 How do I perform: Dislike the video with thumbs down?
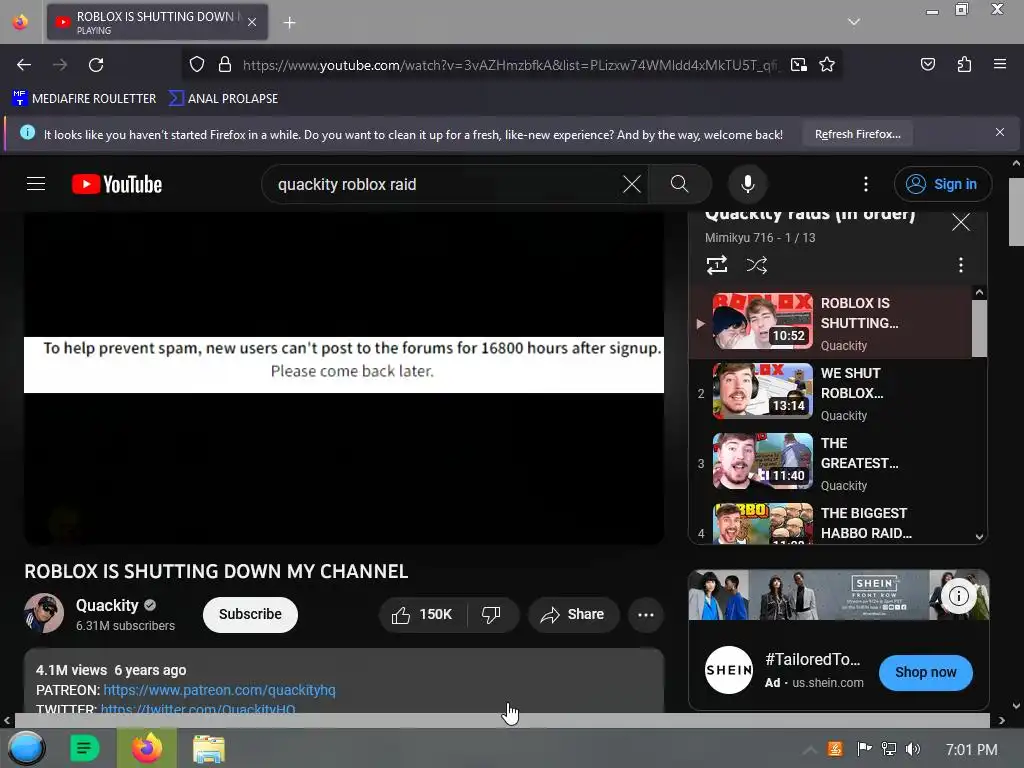(491, 615)
